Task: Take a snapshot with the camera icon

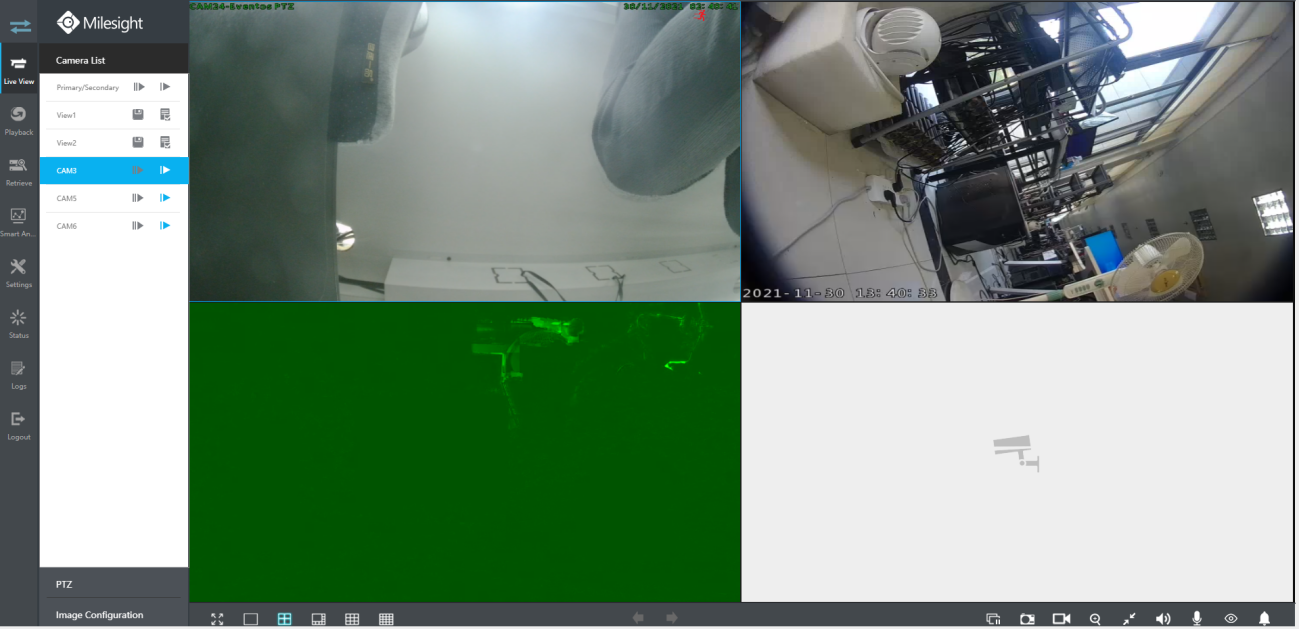Action: (x=1027, y=619)
